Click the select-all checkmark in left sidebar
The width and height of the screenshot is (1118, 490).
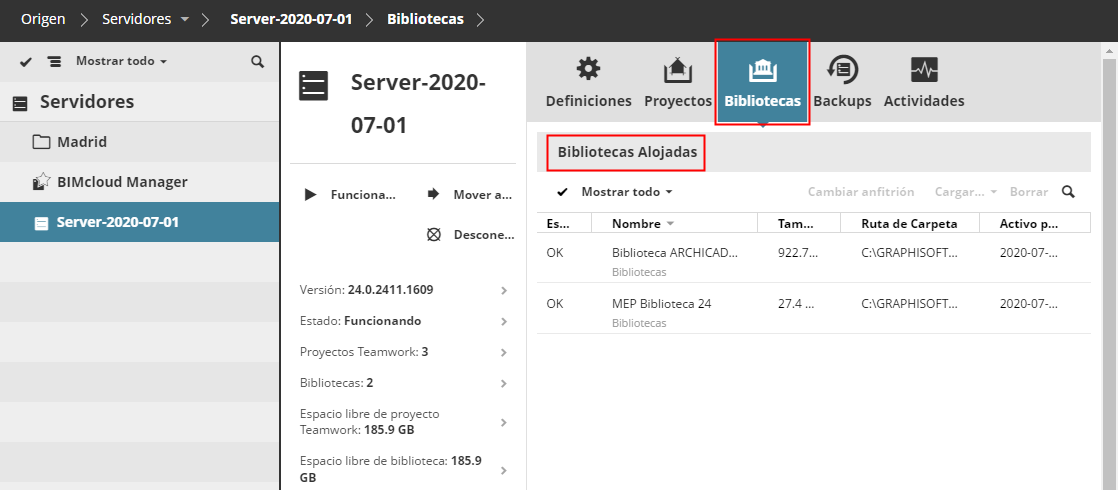click(26, 61)
